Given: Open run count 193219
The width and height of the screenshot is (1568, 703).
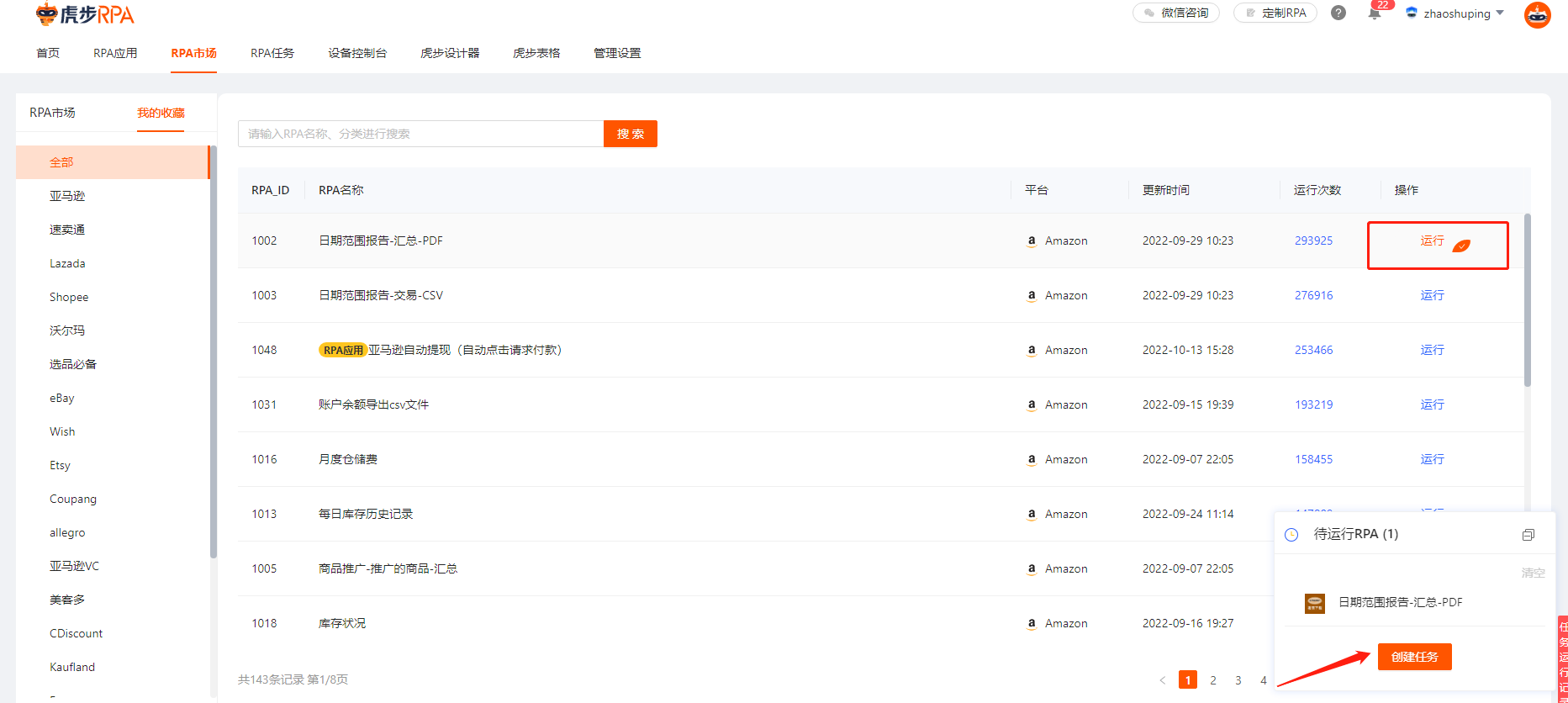Looking at the screenshot, I should tap(1313, 404).
